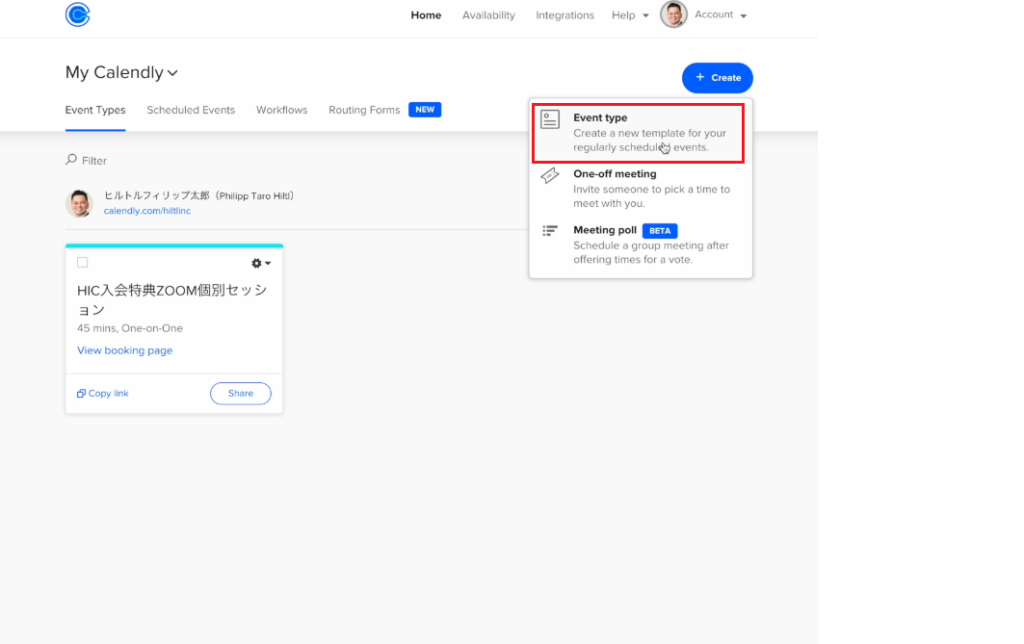
Task: Expand the My Calendly chevron
Action: [172, 72]
